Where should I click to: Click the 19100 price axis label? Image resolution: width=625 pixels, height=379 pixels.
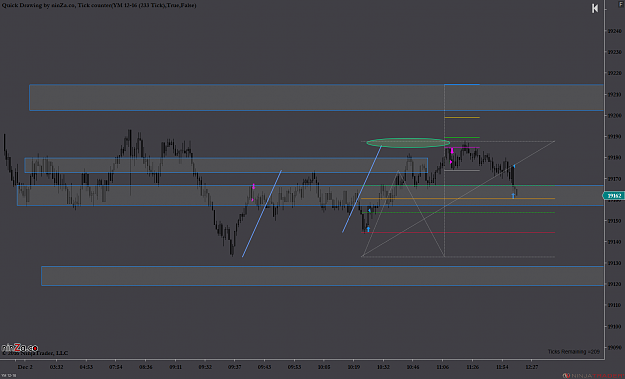pyautogui.click(x=614, y=326)
